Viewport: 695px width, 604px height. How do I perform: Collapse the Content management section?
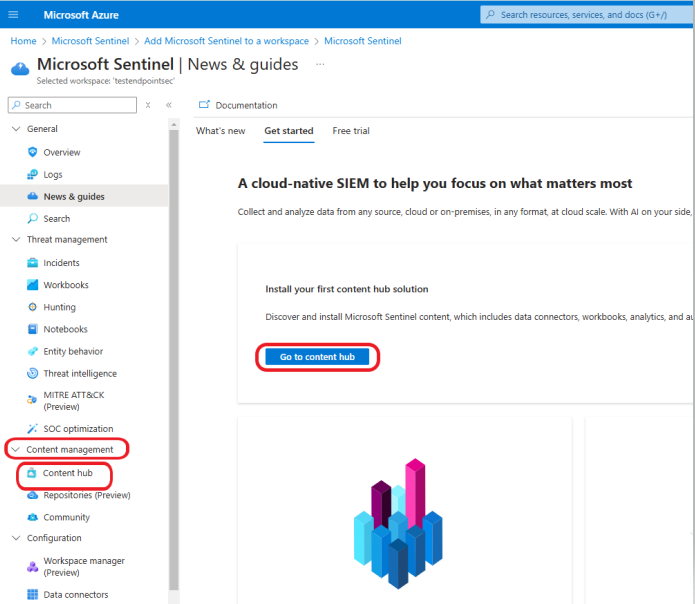point(15,449)
